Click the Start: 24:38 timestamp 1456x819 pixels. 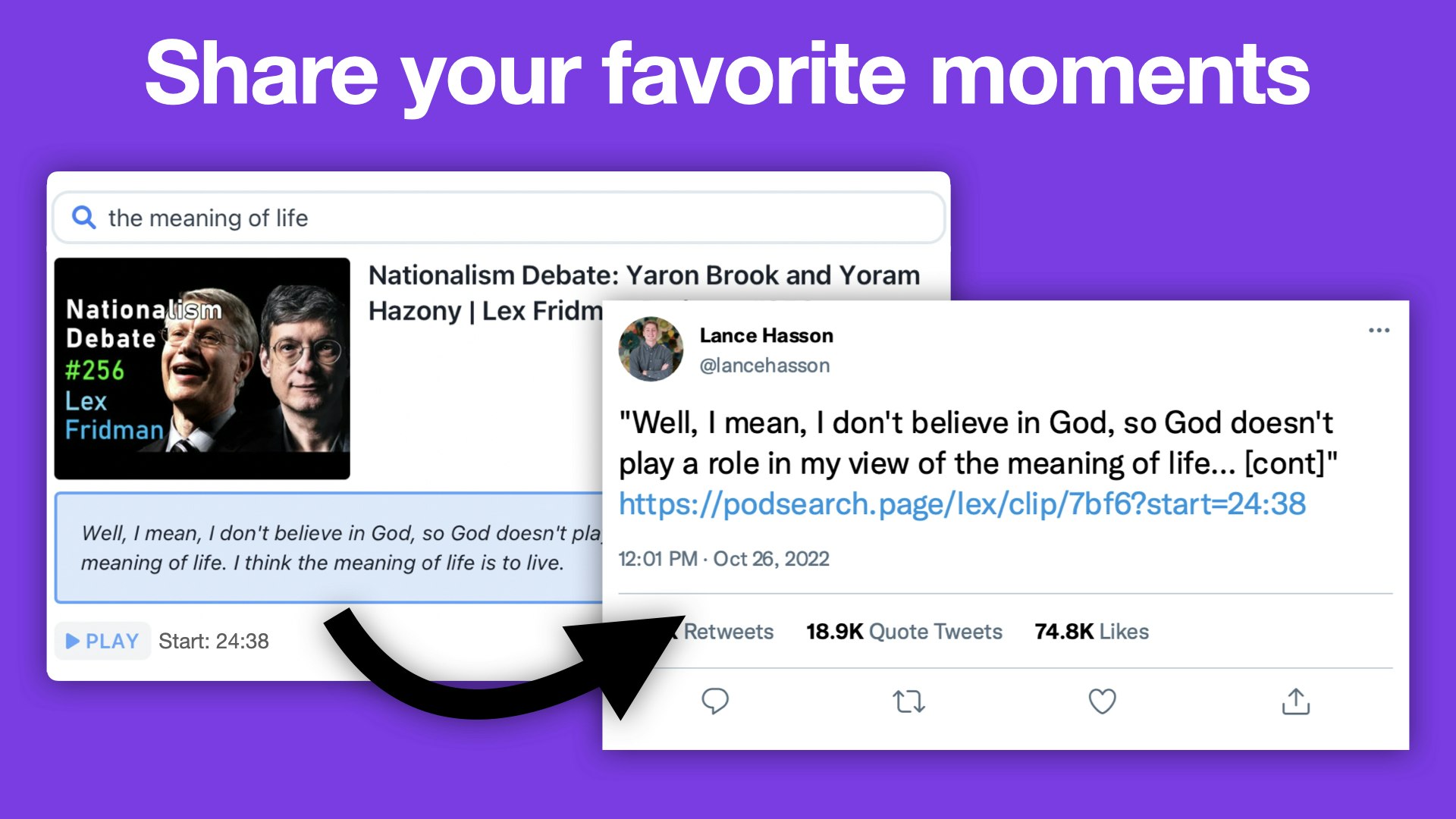pyautogui.click(x=214, y=642)
